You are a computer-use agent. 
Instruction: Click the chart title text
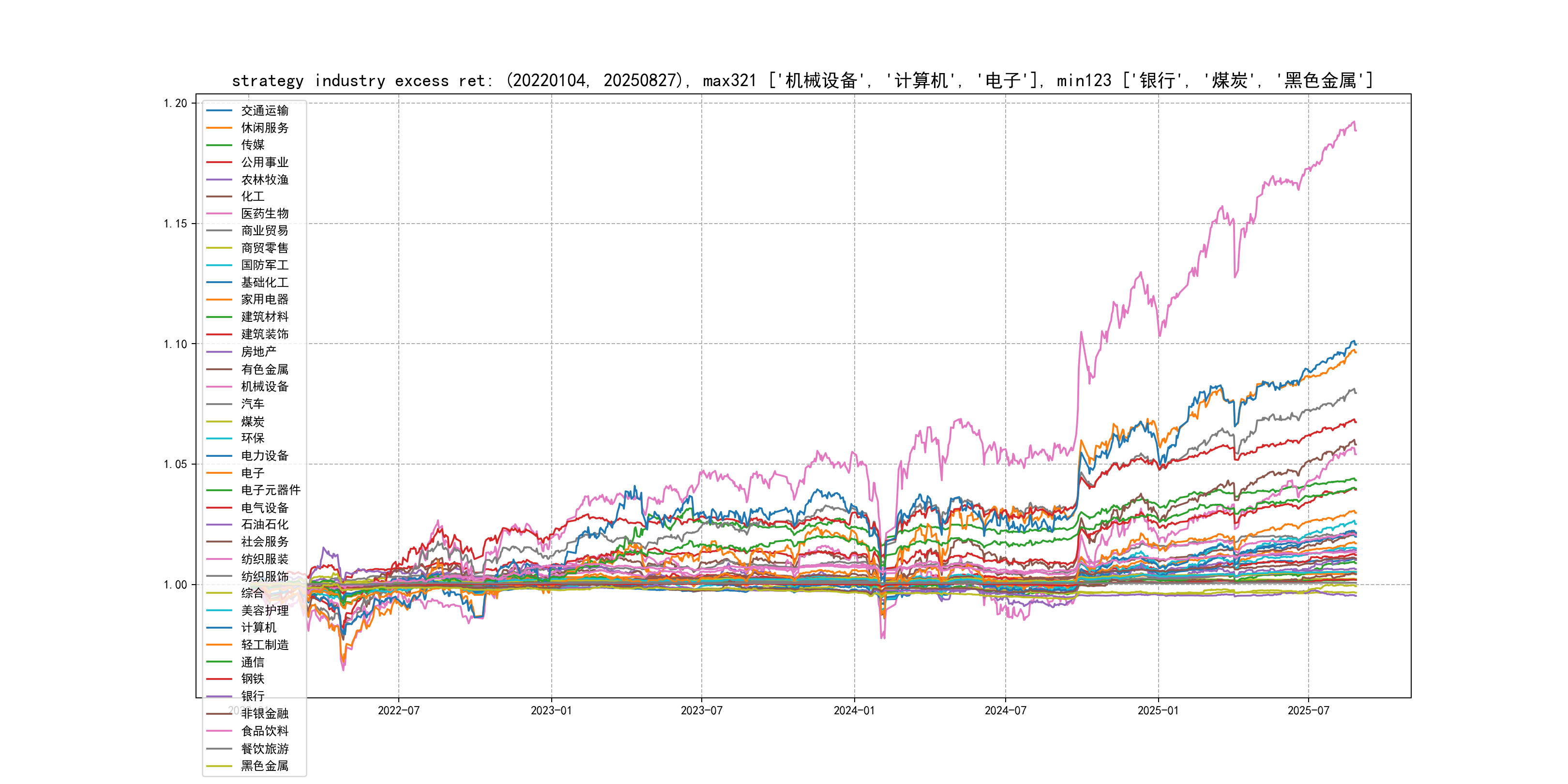coord(802,80)
